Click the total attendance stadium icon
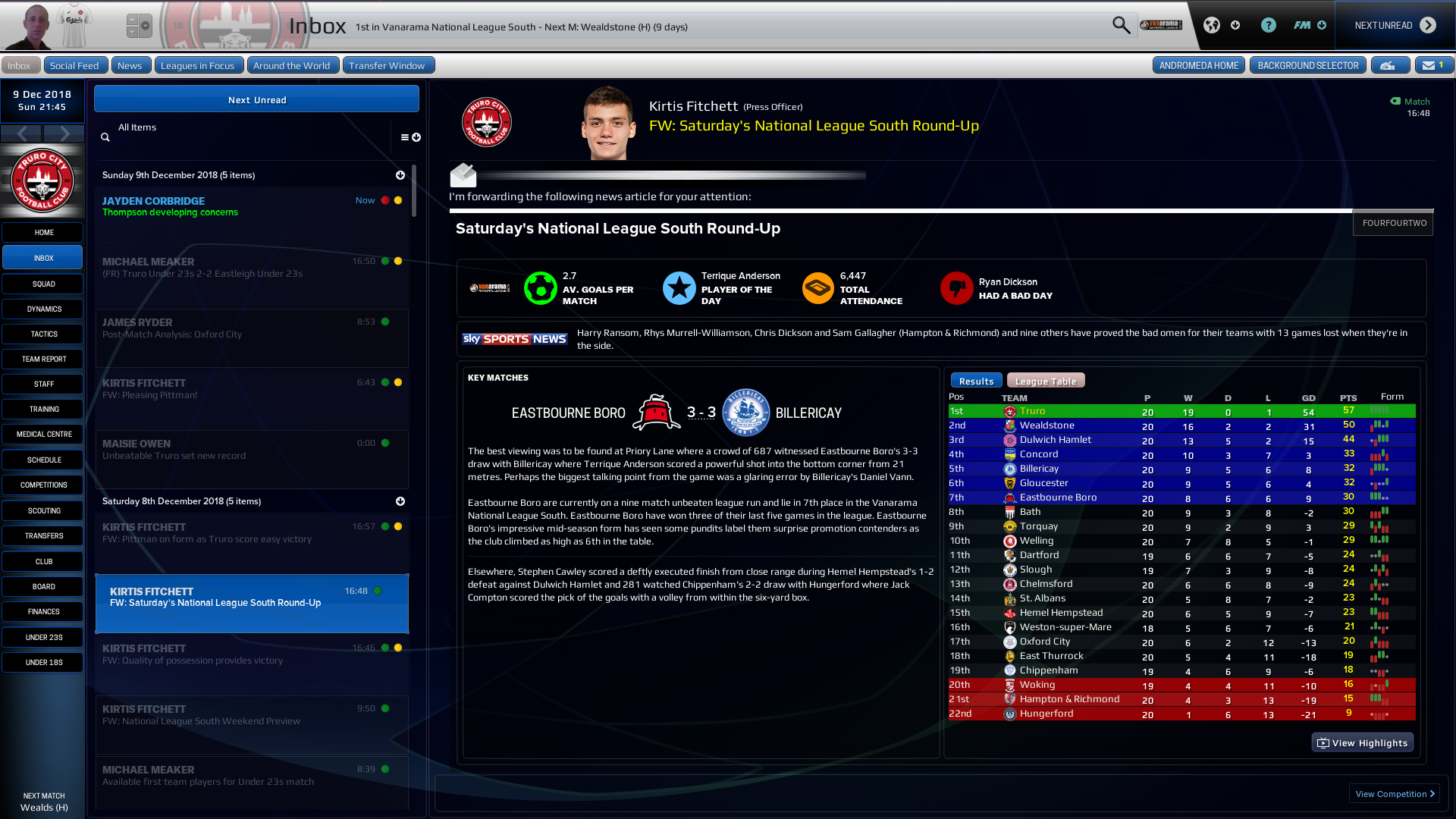 817,288
